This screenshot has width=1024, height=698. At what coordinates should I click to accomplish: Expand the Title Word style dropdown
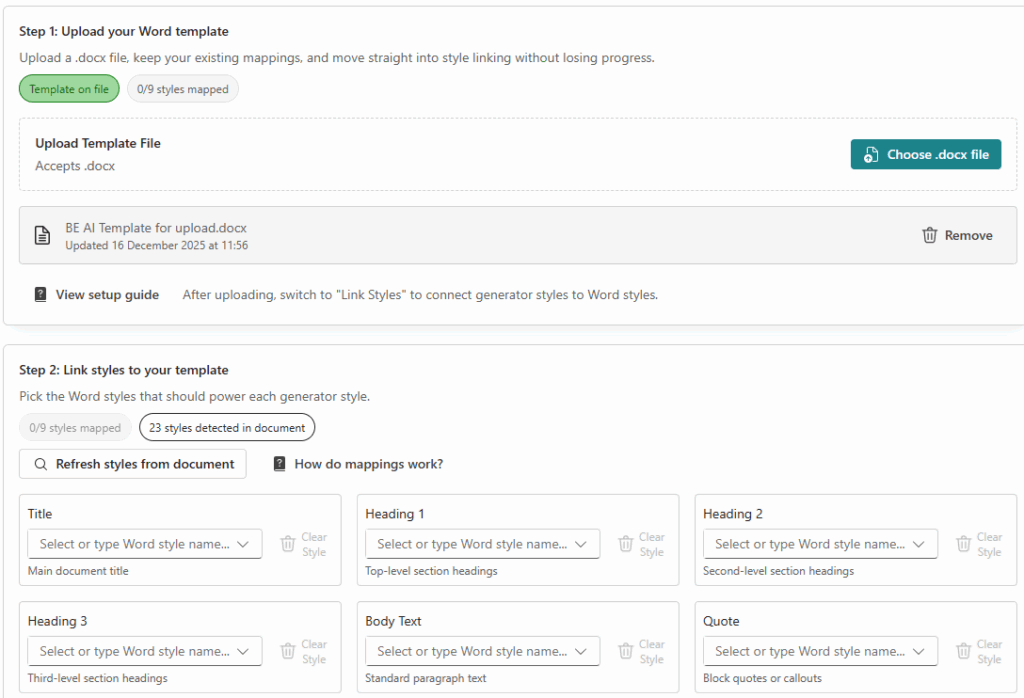pyautogui.click(x=244, y=544)
